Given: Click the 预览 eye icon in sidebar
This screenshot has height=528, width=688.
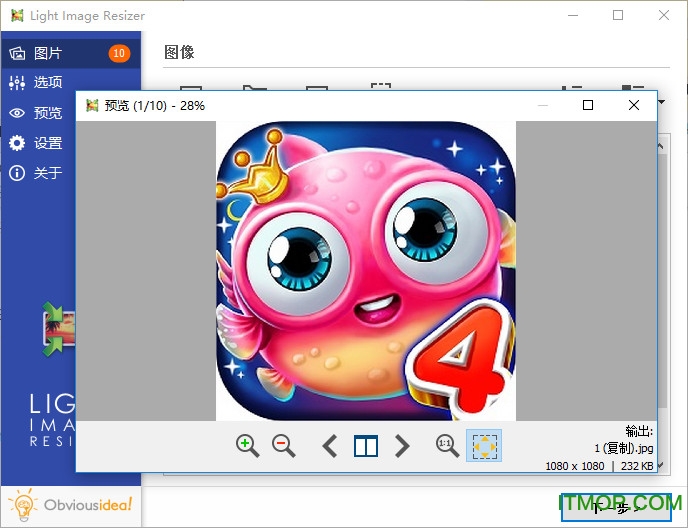Looking at the screenshot, I should point(17,113).
